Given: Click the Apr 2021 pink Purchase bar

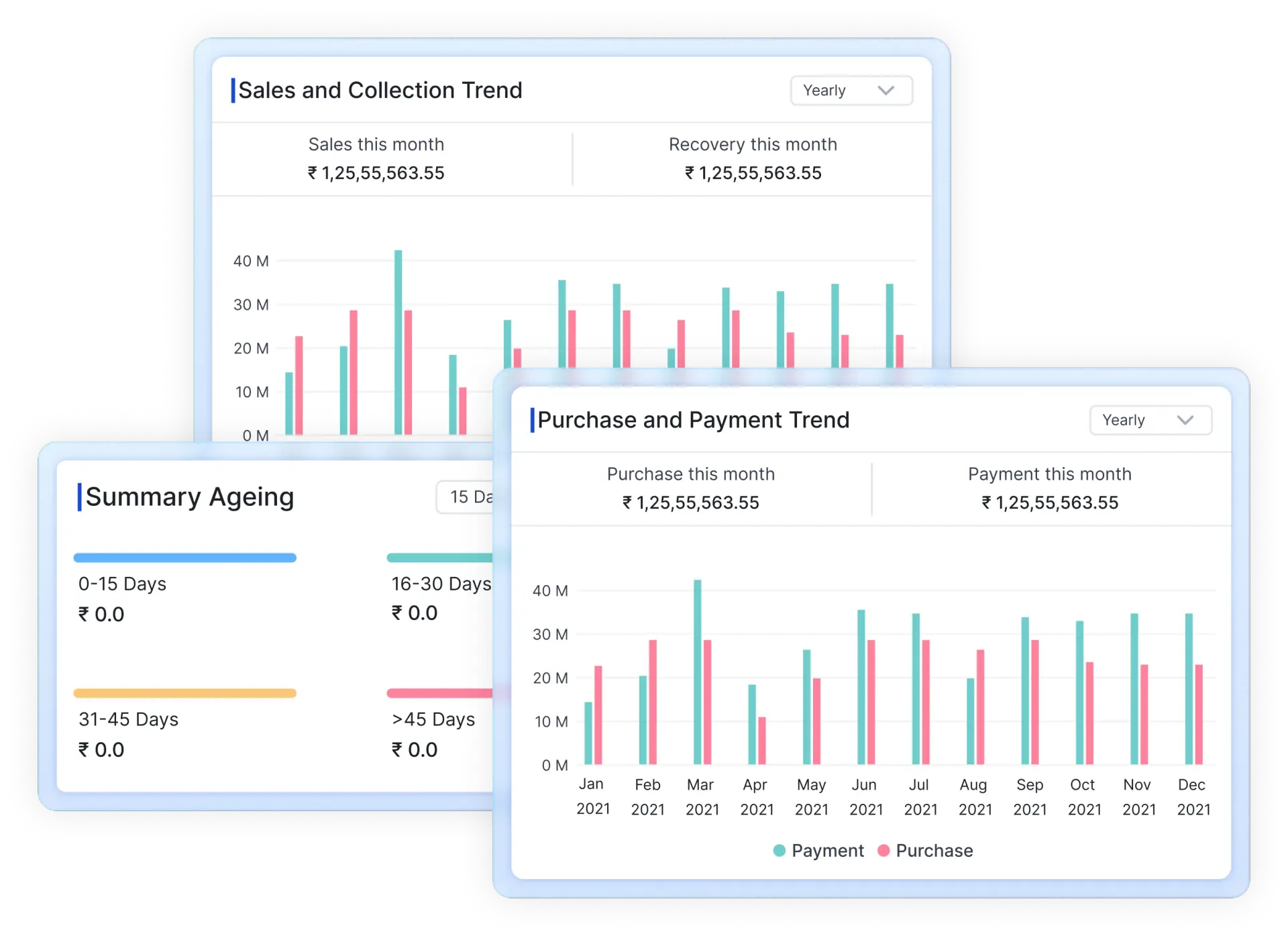Looking at the screenshot, I should coord(762,741).
